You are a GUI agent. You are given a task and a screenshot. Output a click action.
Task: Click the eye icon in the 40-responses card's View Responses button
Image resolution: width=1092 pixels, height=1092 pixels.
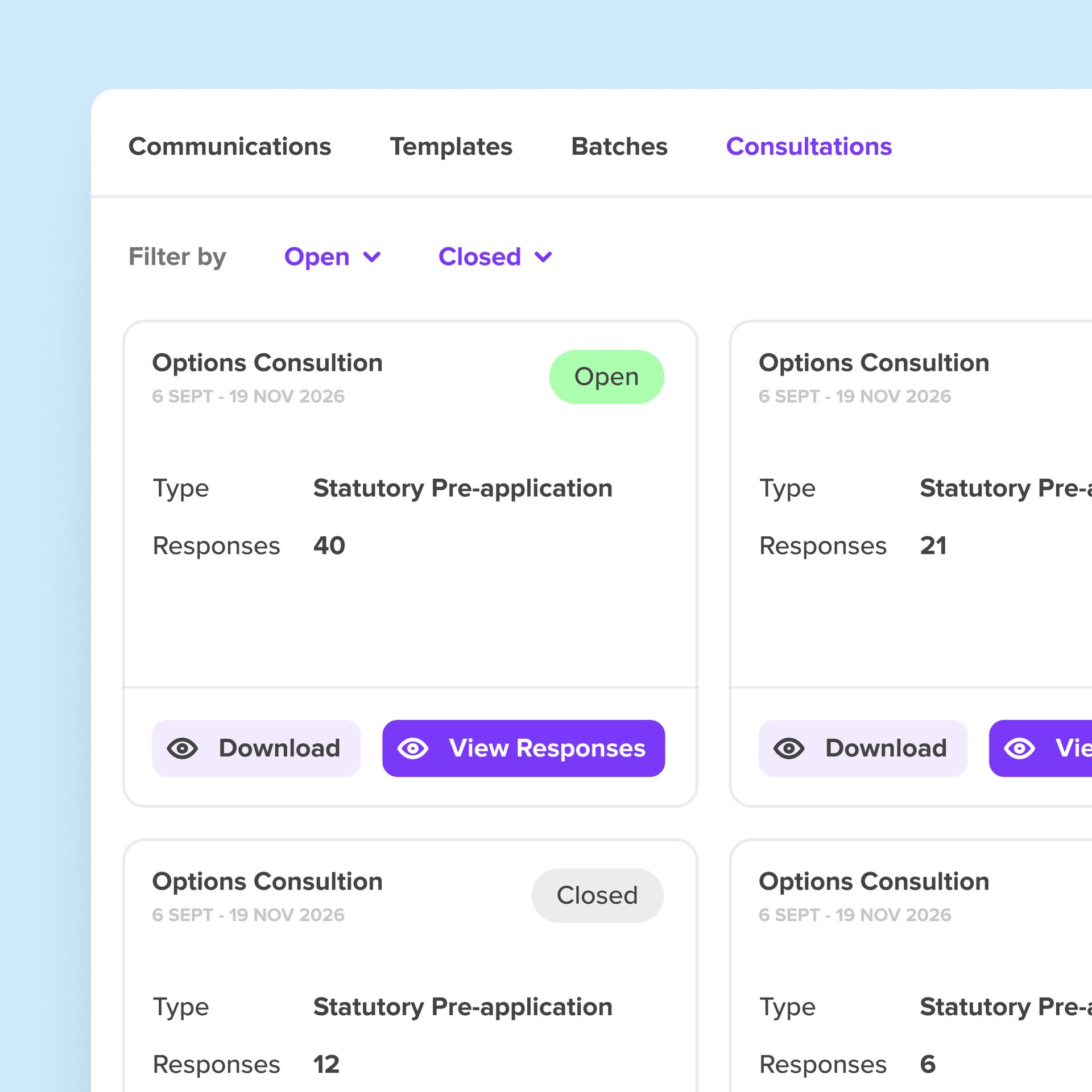tap(413, 748)
